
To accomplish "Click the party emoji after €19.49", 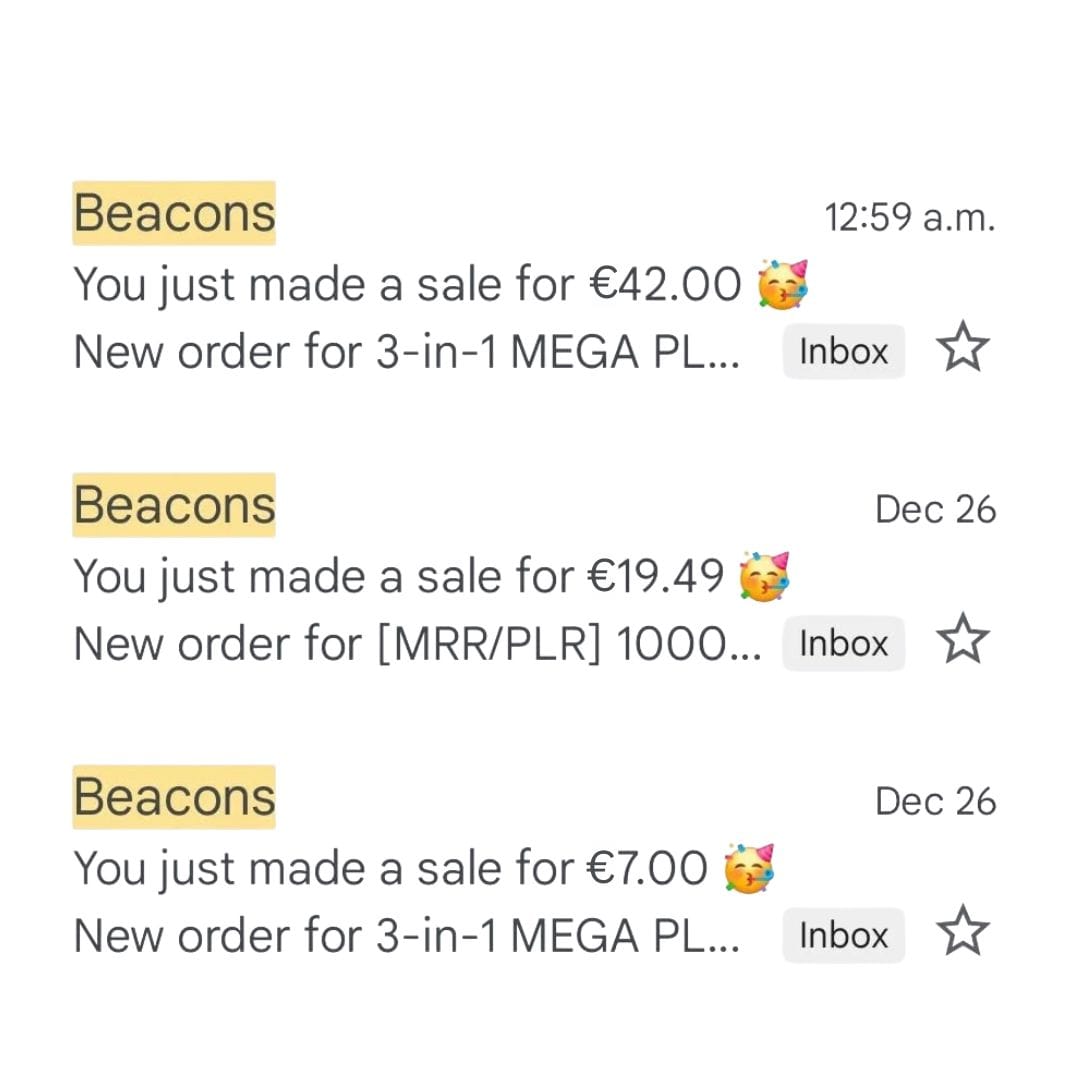I will (764, 576).
